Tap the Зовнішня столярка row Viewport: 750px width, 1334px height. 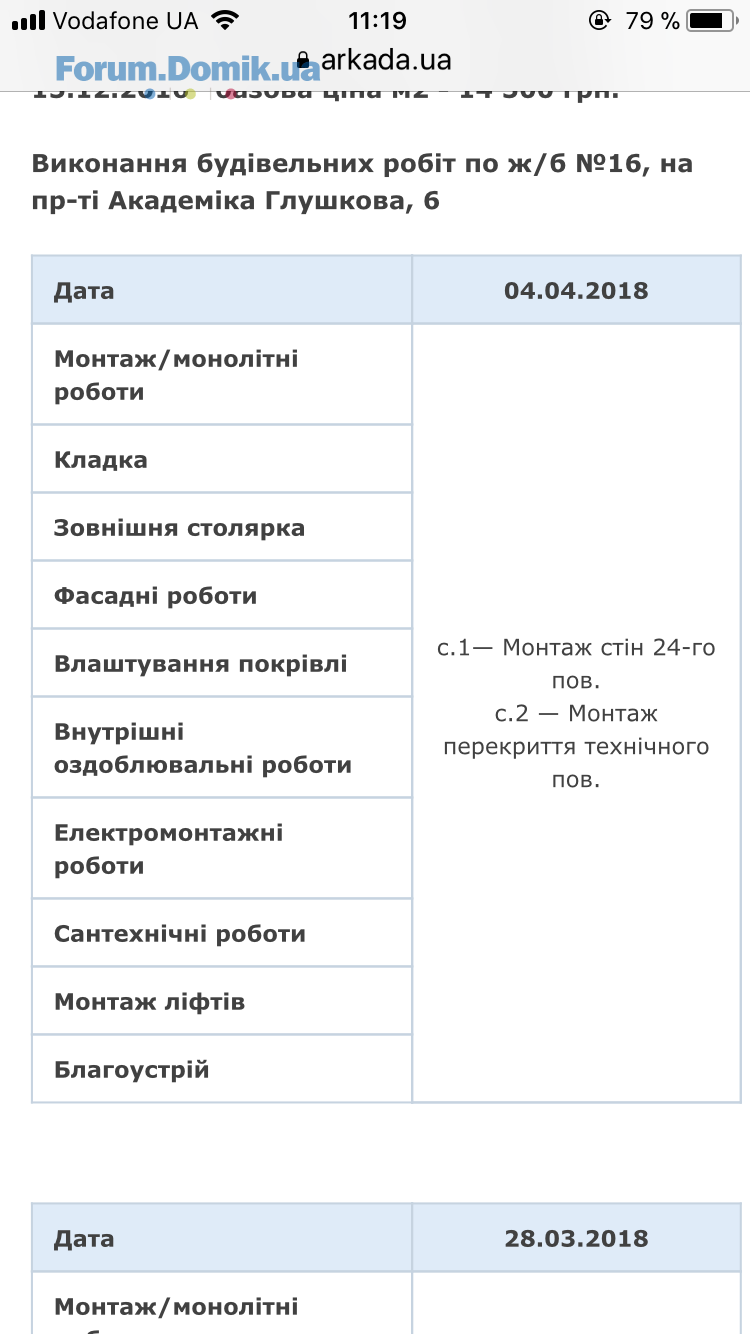(x=222, y=527)
